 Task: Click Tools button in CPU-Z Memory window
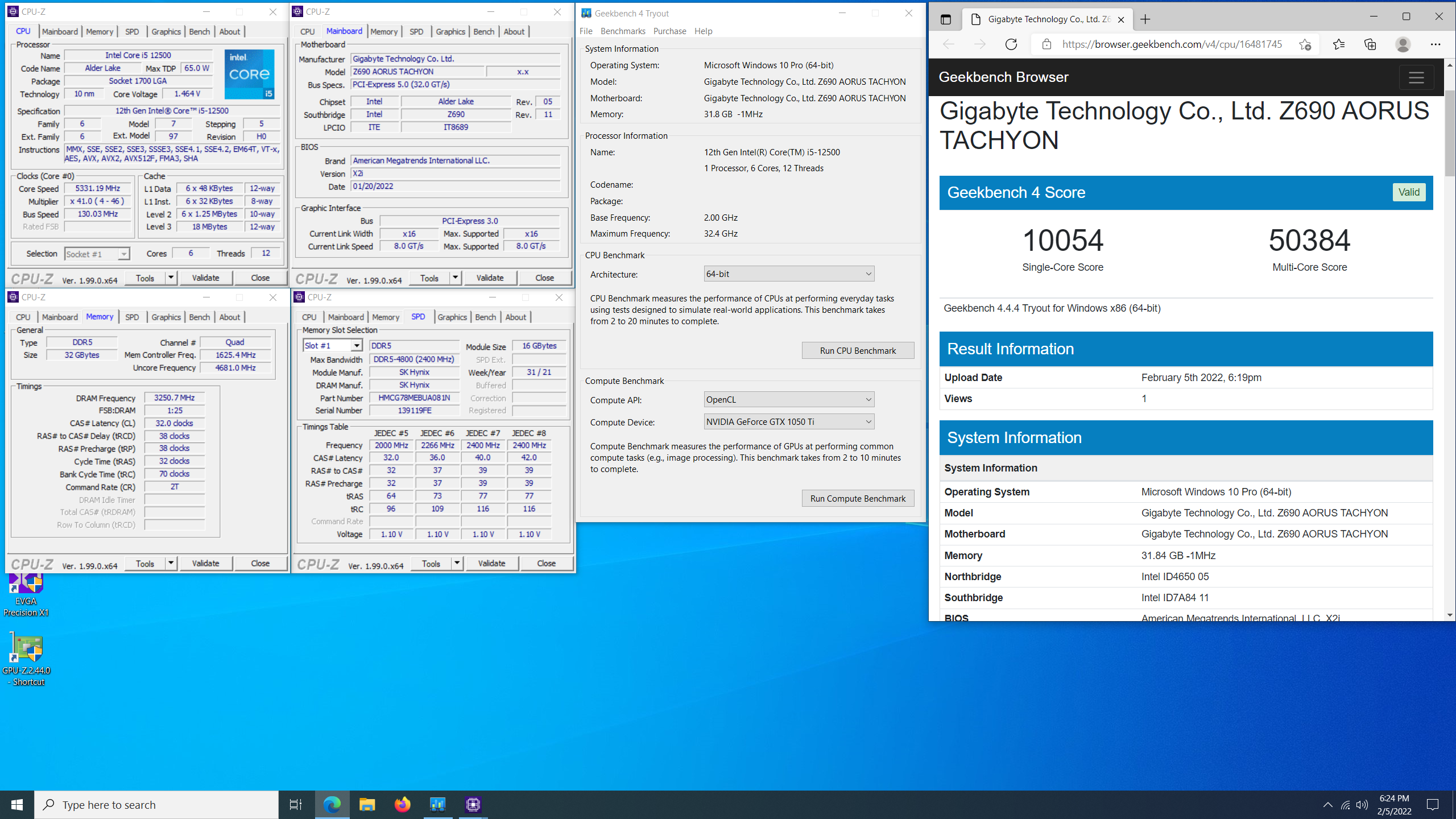point(145,563)
